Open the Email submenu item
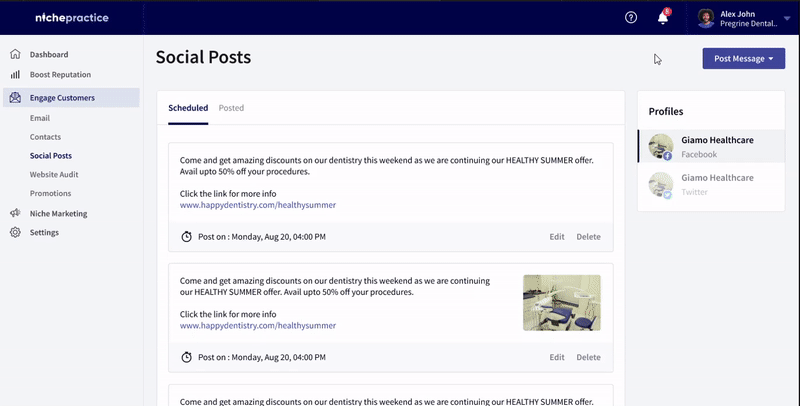 tap(40, 118)
